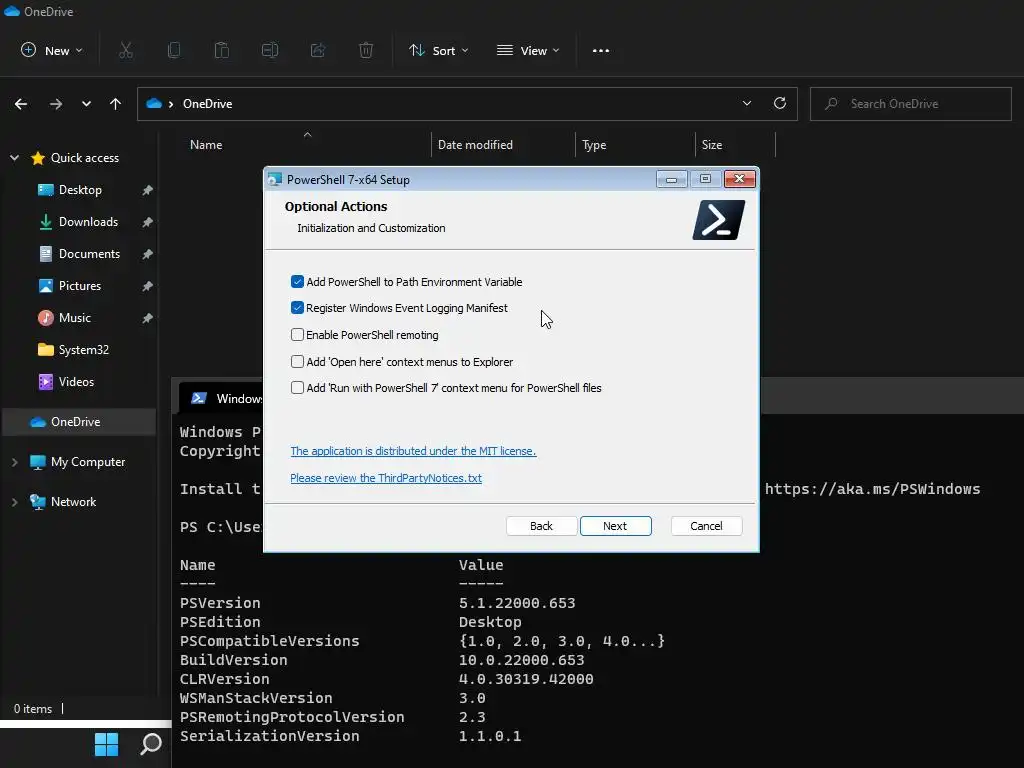Go up one folder level with up arrow
1024x768 pixels.
pyautogui.click(x=116, y=104)
